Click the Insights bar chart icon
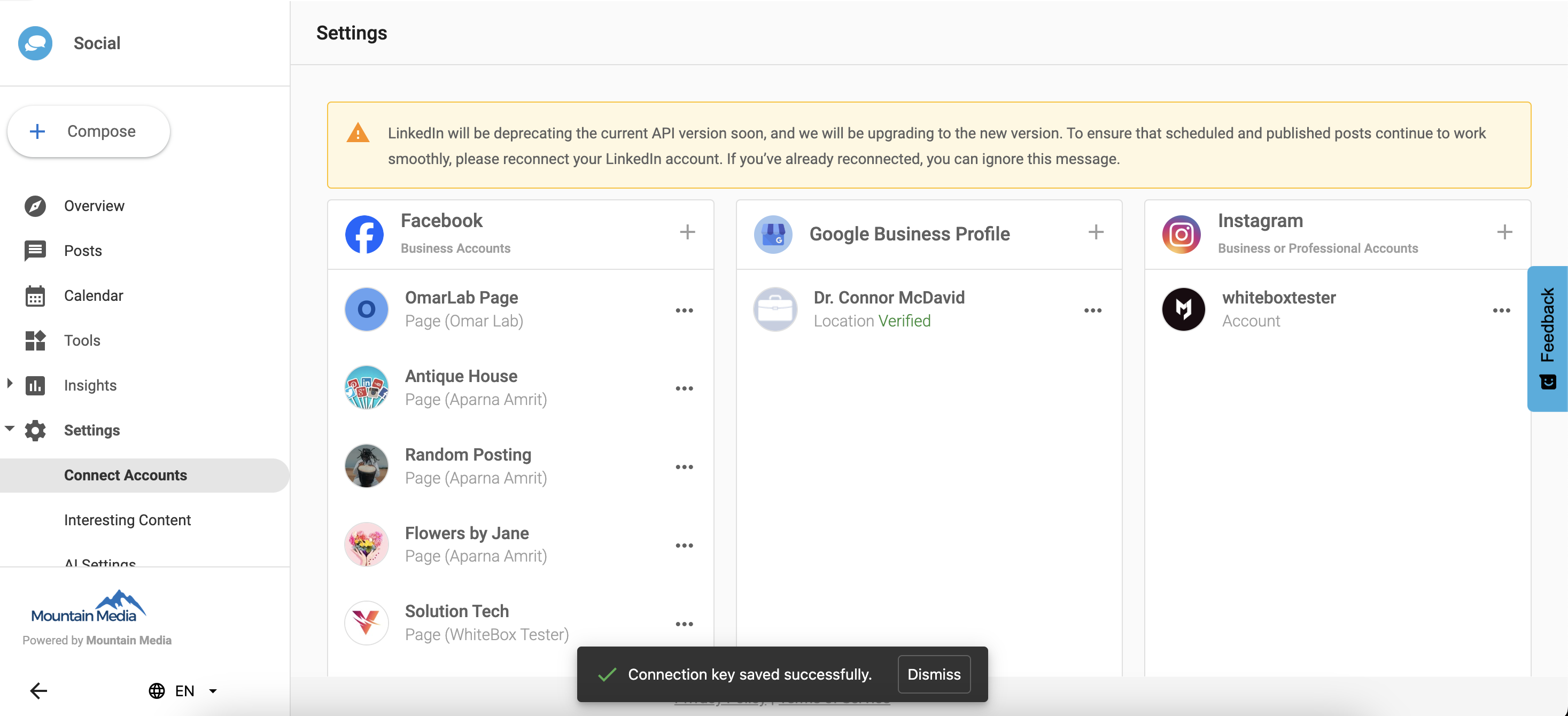This screenshot has width=1568, height=716. pyautogui.click(x=35, y=385)
